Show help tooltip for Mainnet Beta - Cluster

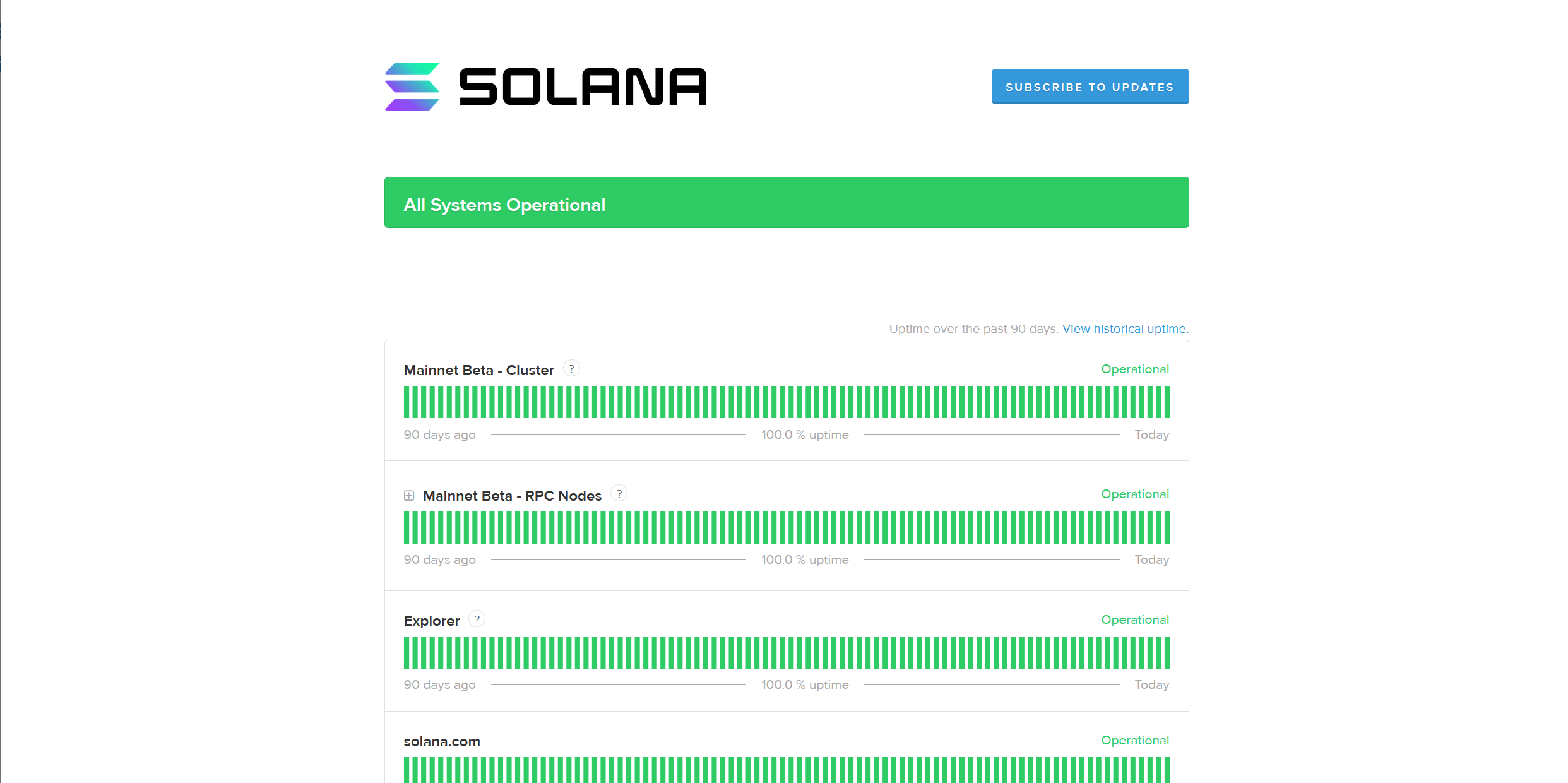(571, 369)
